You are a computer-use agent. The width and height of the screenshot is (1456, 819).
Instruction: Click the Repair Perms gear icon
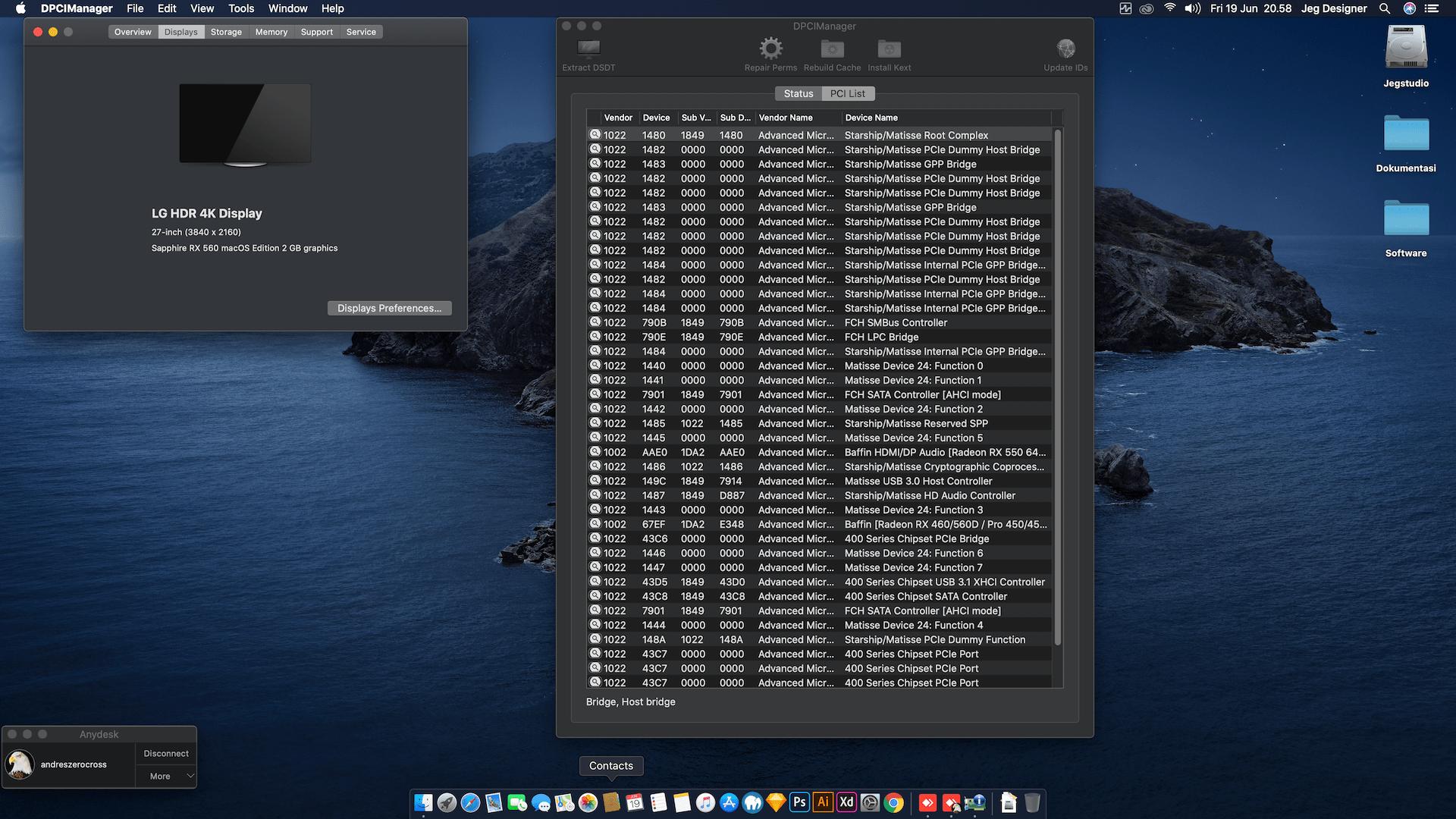pos(770,49)
